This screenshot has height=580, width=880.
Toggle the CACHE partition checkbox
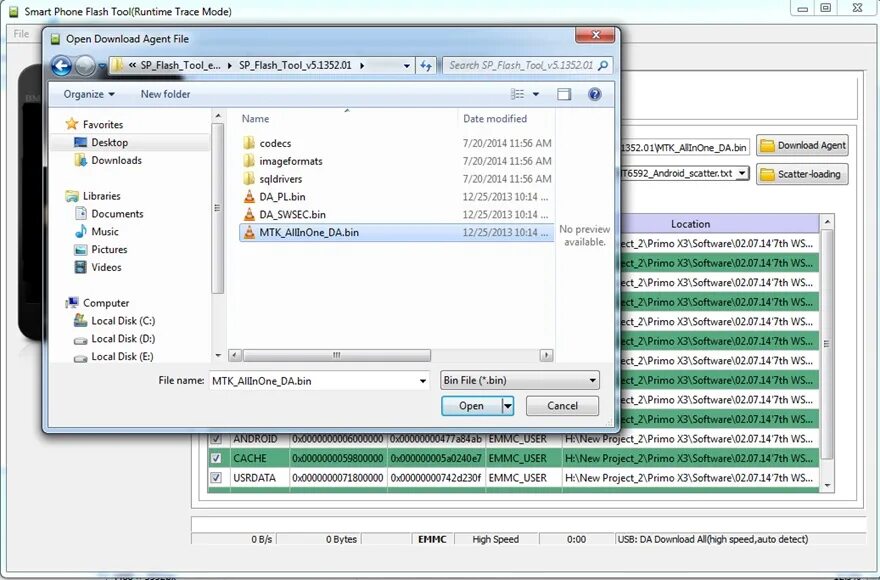point(216,459)
